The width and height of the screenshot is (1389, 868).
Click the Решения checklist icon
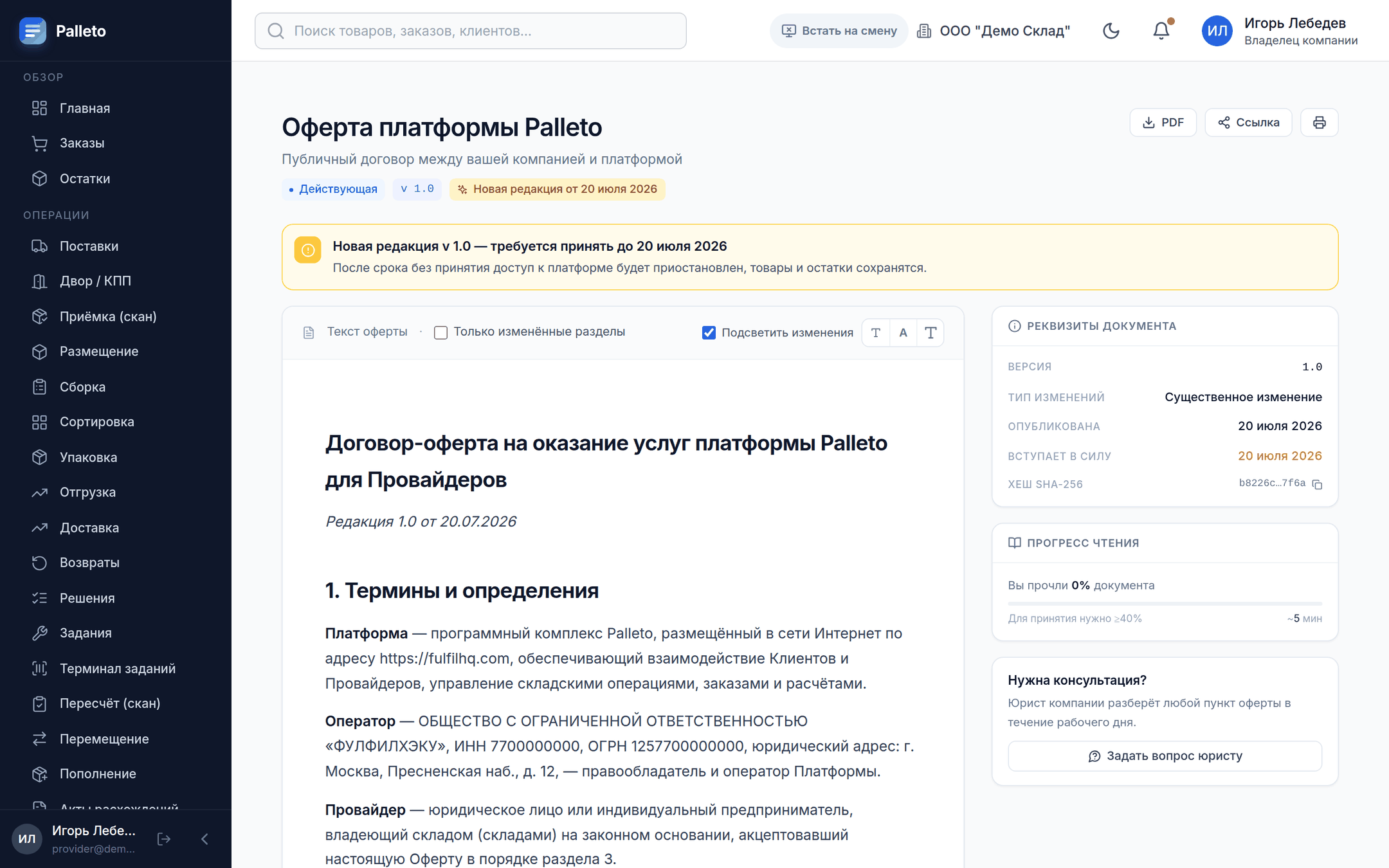click(40, 598)
